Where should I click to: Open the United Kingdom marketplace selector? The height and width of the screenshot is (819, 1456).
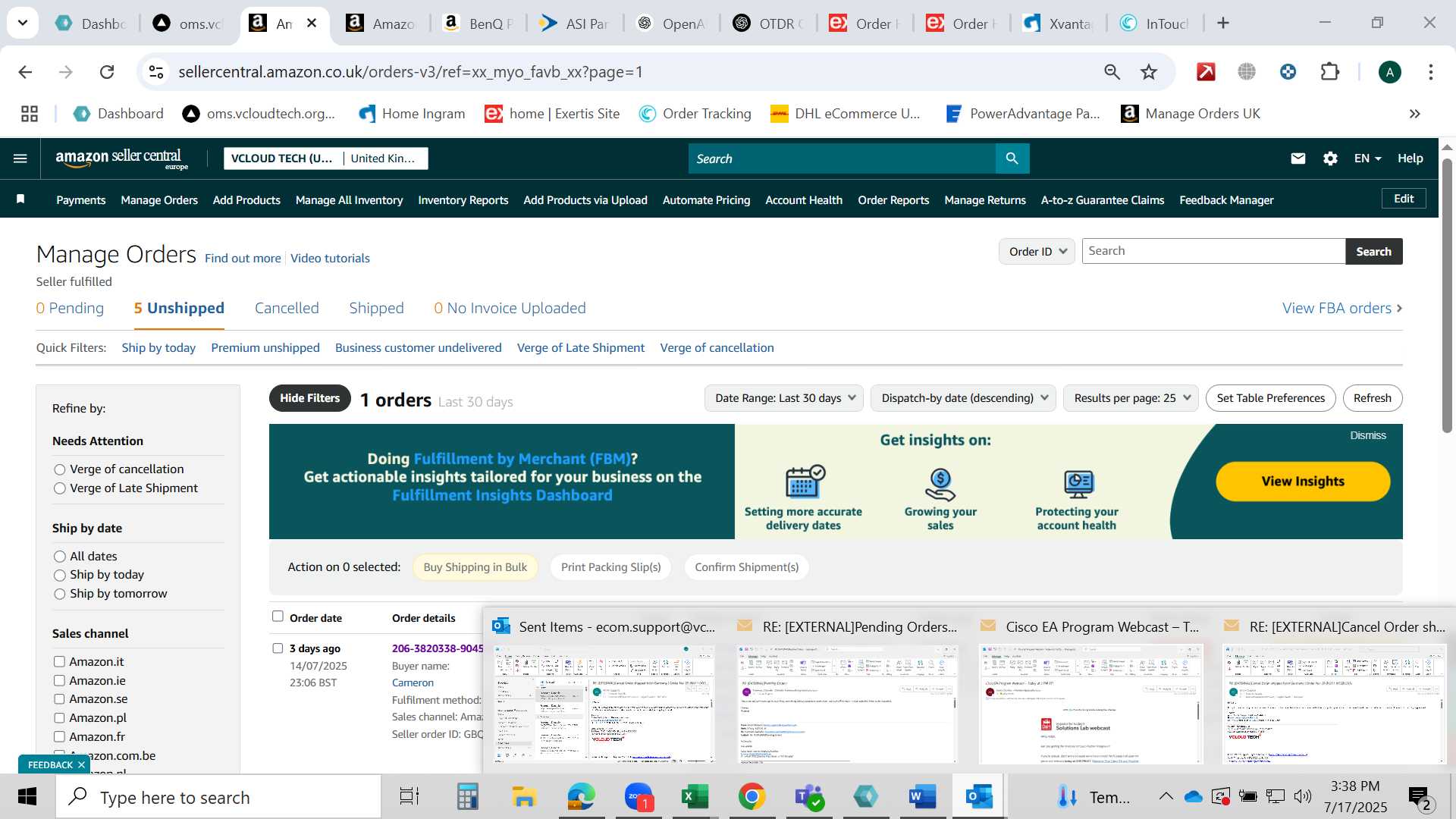tap(385, 158)
